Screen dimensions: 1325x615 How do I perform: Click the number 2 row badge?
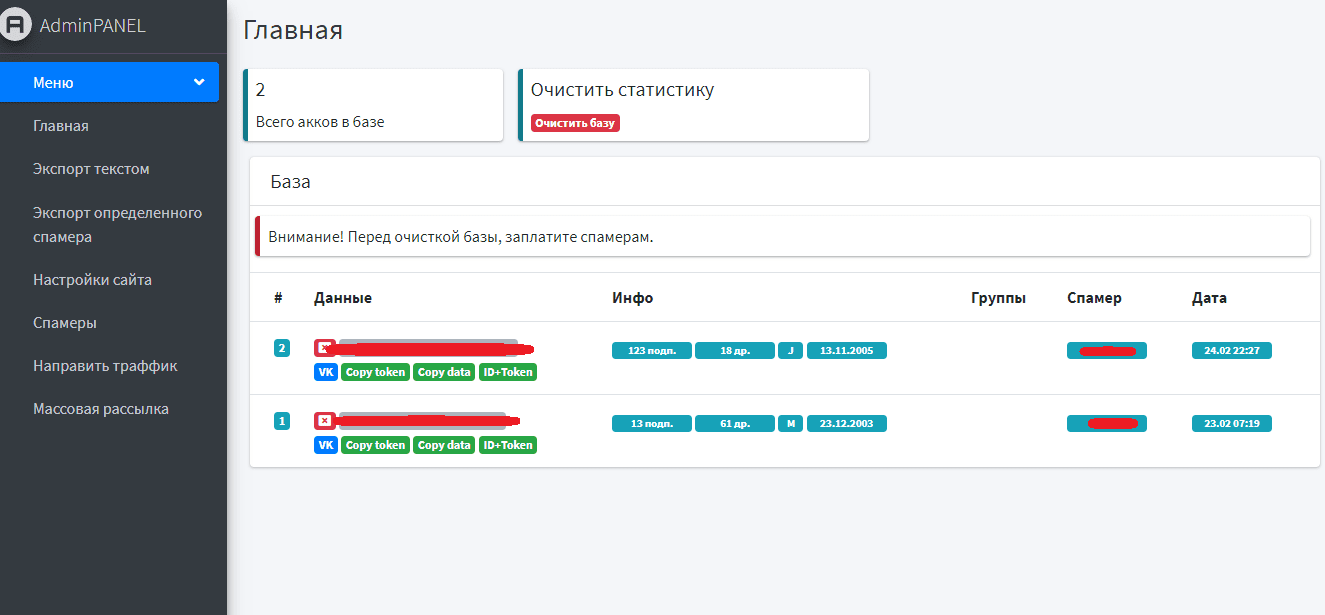pos(282,348)
